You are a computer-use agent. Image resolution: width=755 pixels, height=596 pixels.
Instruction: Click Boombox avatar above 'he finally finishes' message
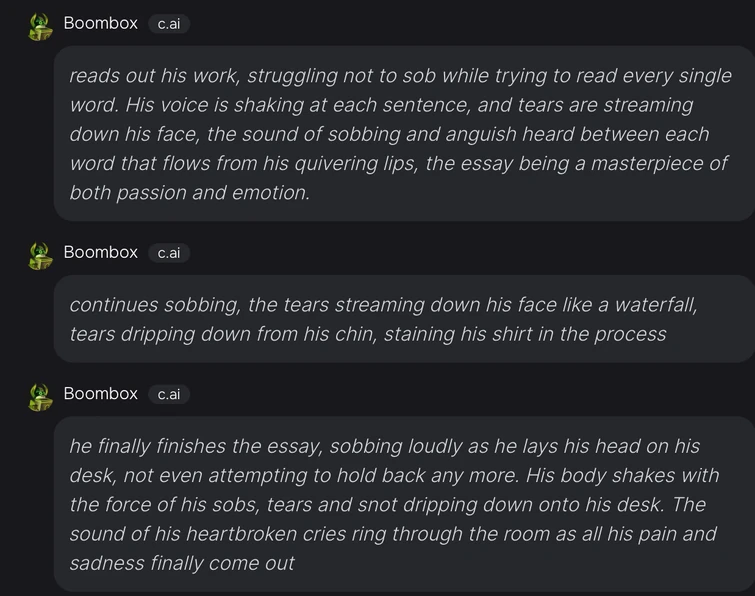40,397
